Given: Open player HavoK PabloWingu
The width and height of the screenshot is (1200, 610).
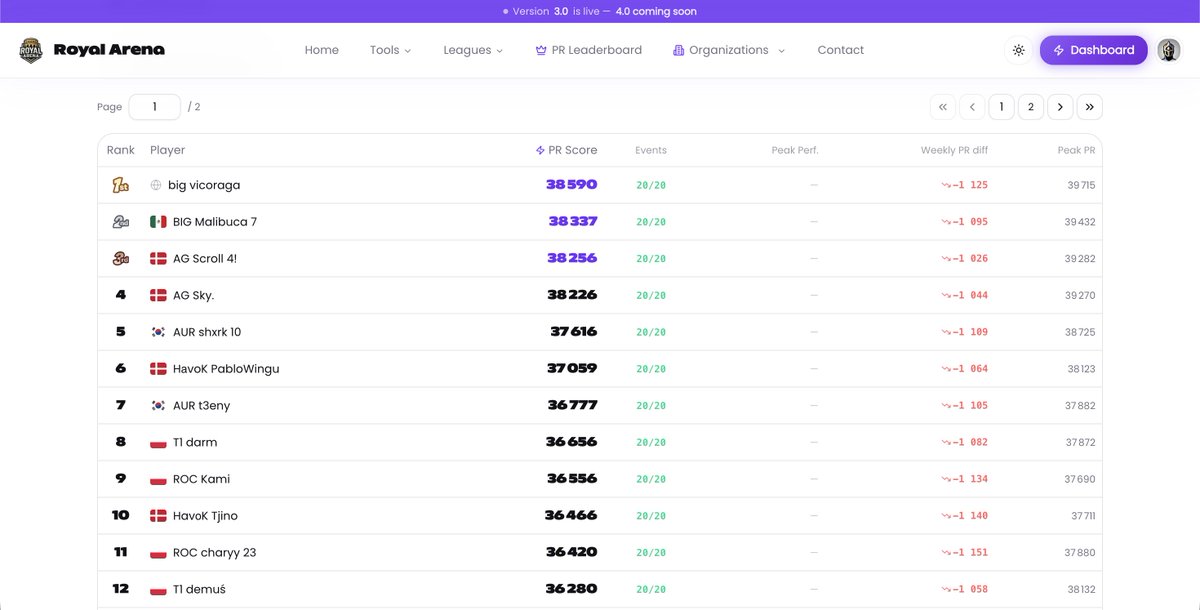Looking at the screenshot, I should pyautogui.click(x=226, y=368).
